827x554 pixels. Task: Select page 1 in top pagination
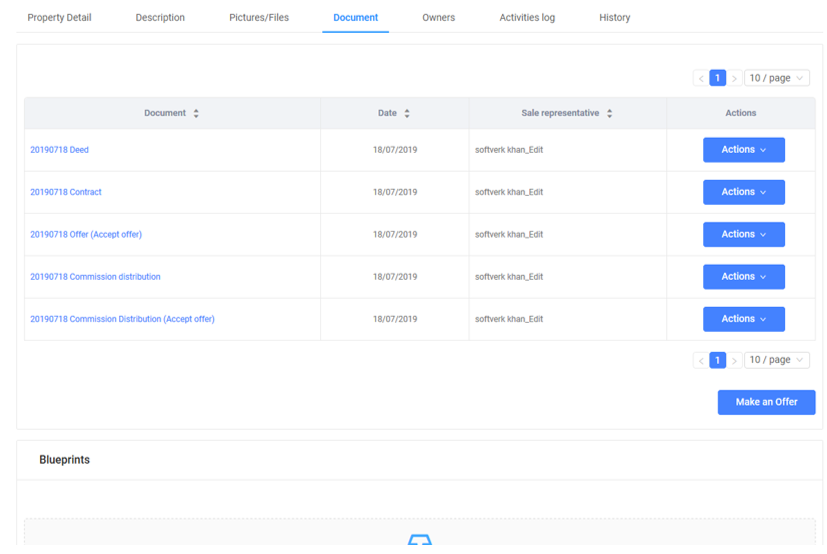pyautogui.click(x=717, y=78)
